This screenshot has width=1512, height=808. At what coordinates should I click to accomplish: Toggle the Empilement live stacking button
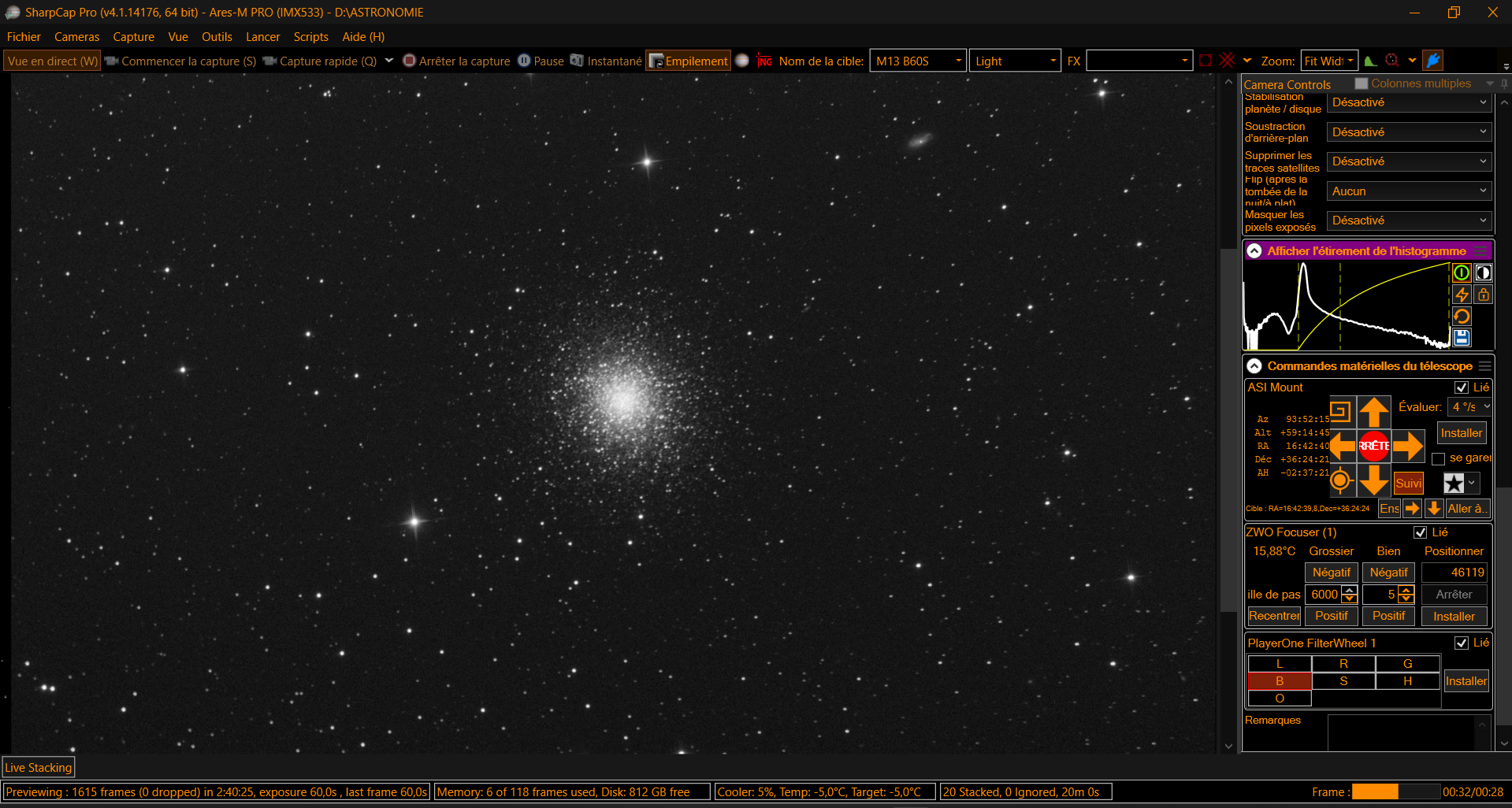688,61
